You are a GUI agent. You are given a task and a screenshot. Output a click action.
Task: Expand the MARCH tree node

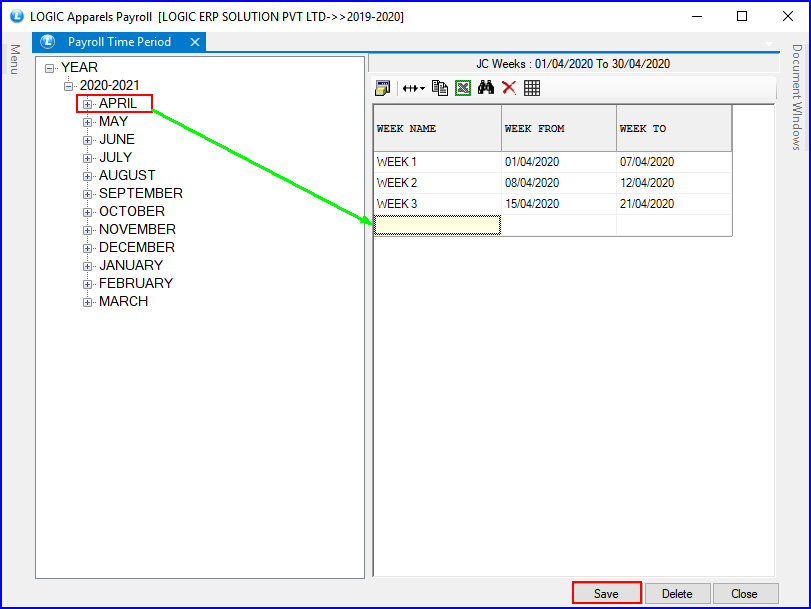87,302
